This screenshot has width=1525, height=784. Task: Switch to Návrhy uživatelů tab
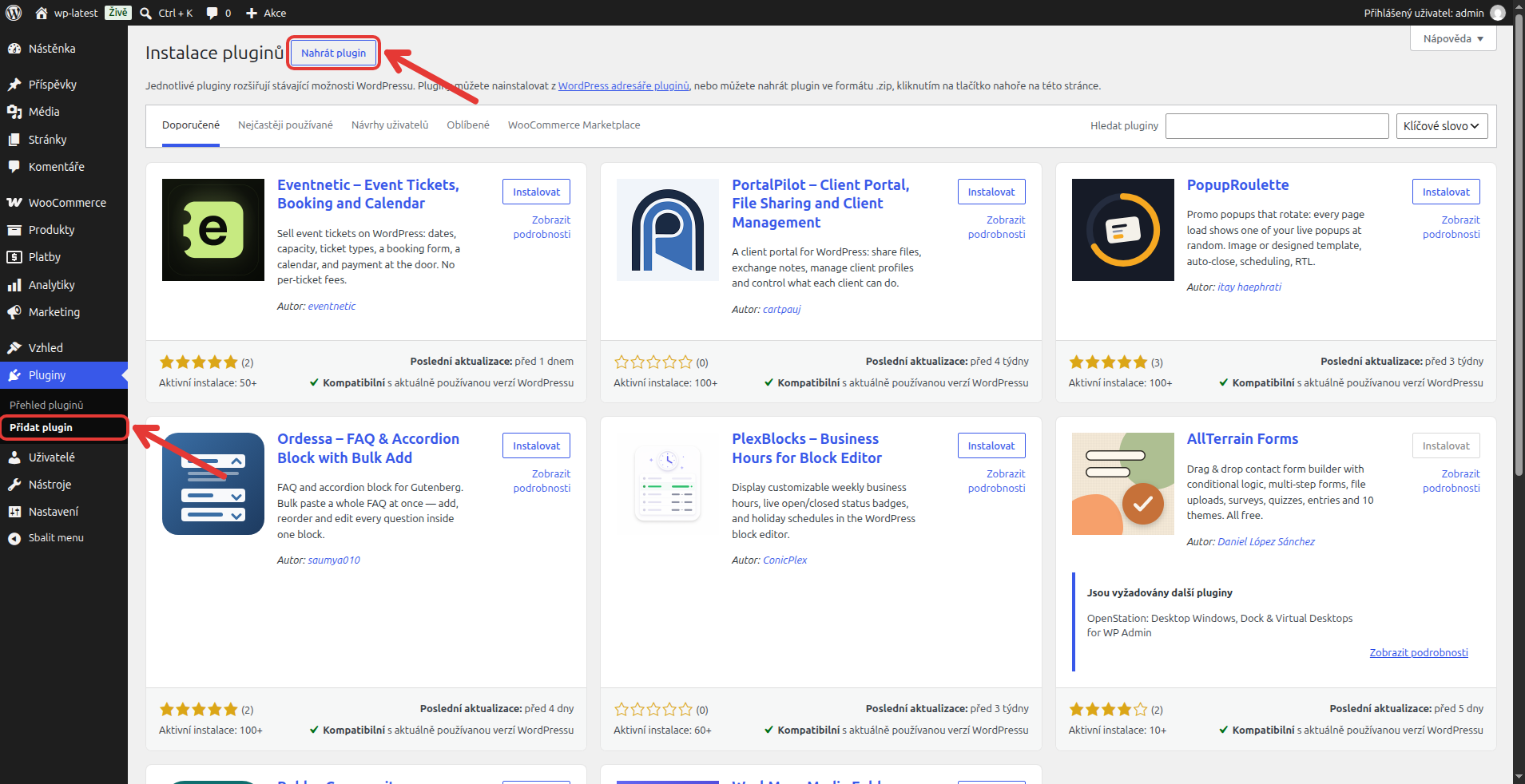click(390, 125)
